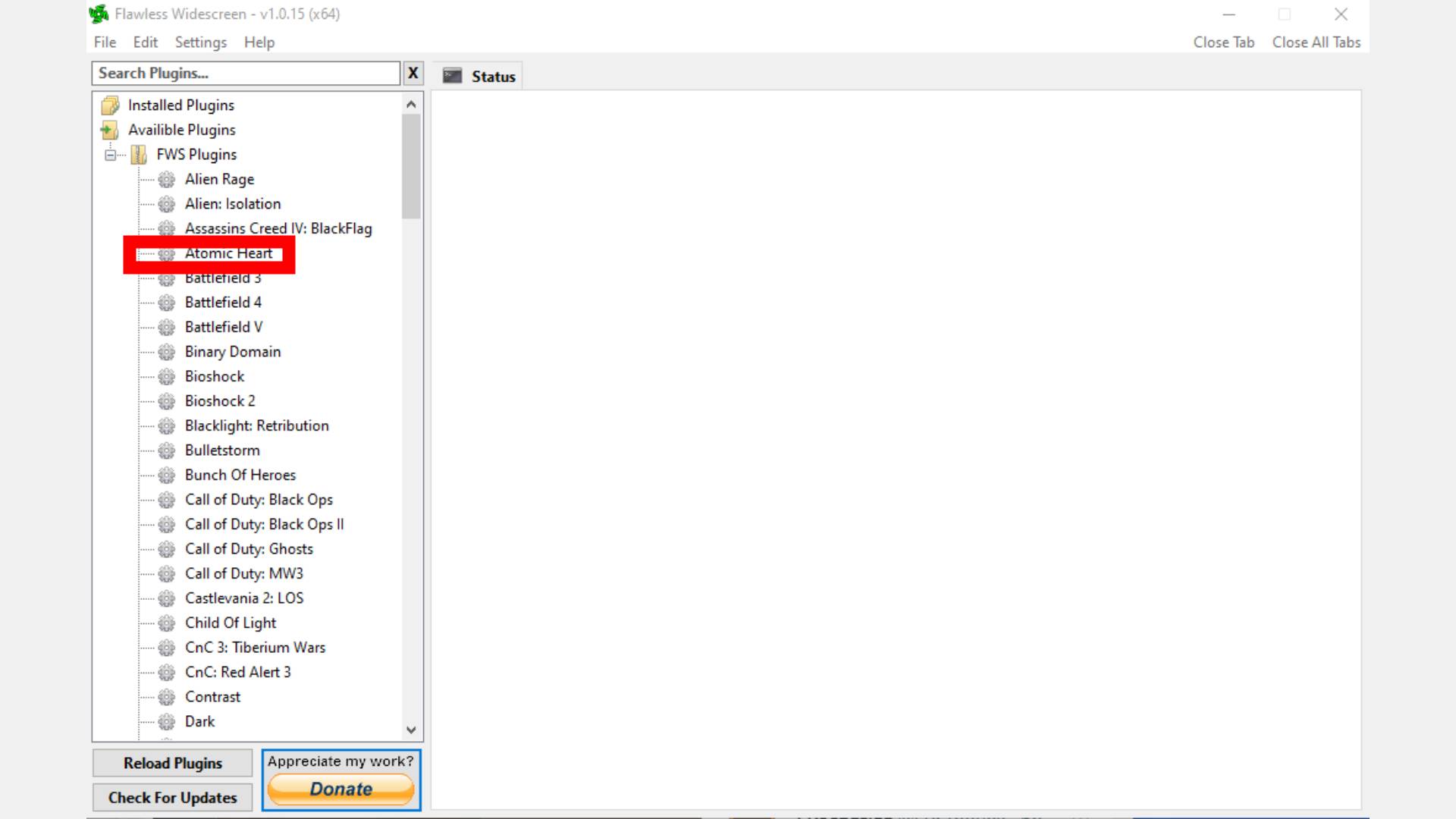
Task: Collapse the FWS Plugins tree node
Action: (x=110, y=154)
